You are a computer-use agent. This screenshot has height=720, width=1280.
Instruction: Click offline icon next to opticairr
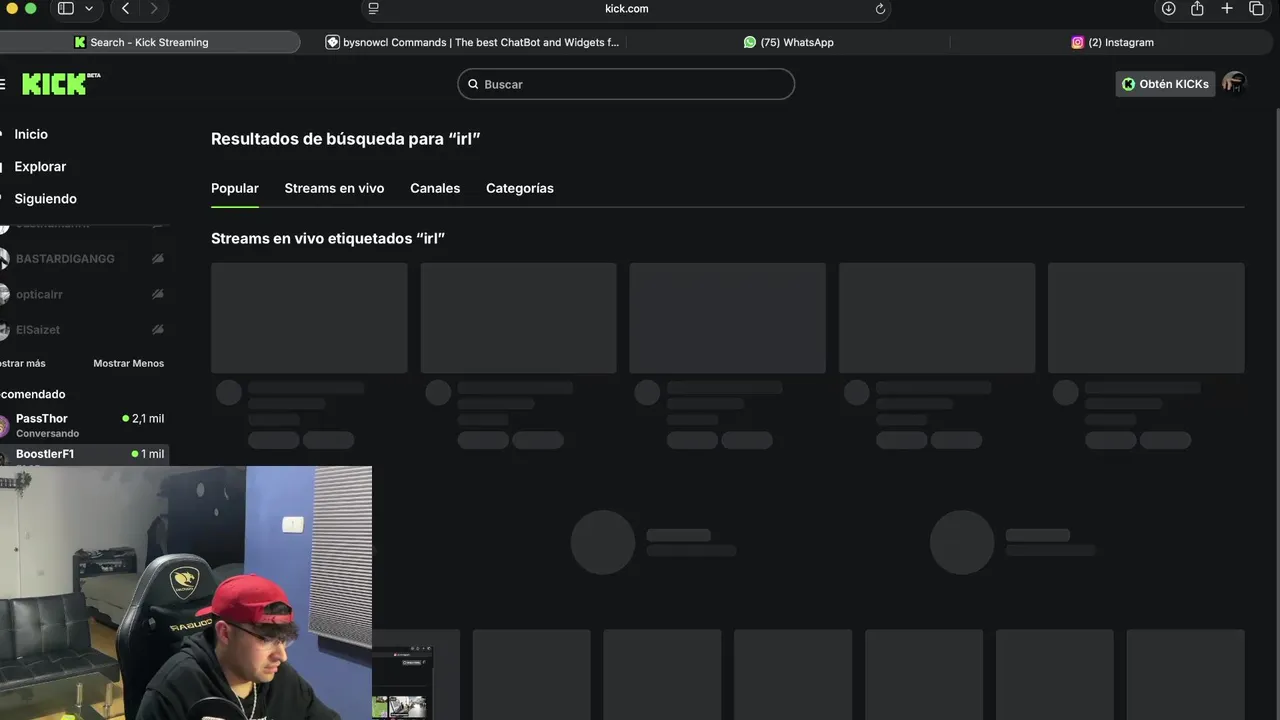click(157, 294)
